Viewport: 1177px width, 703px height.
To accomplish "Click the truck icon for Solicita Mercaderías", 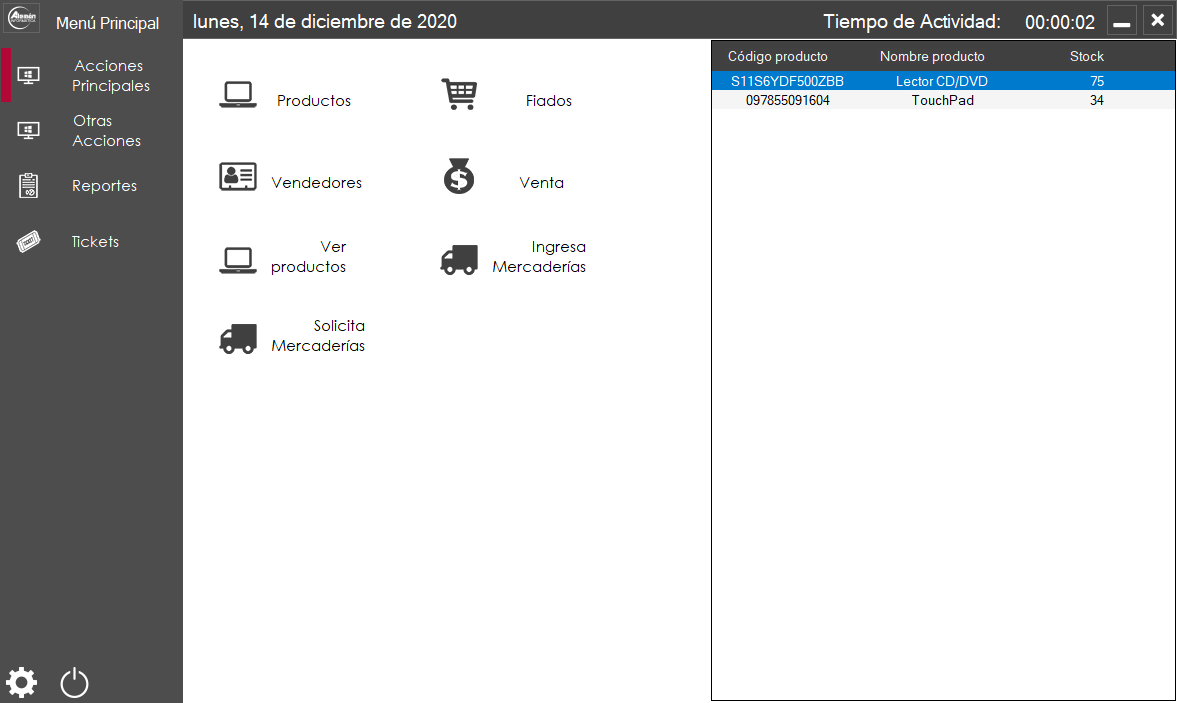I will coord(238,338).
